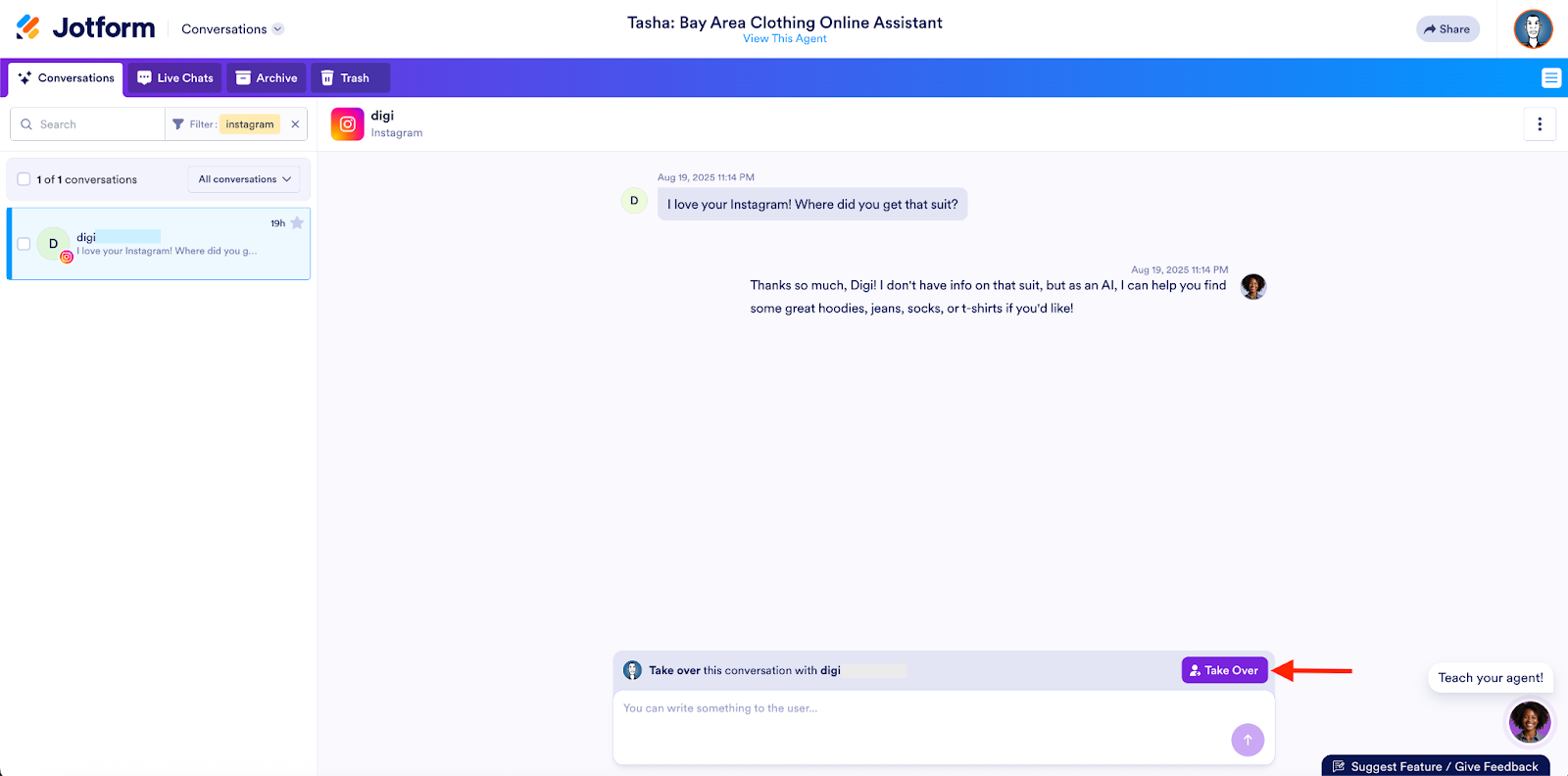Open the Conversations product dropdown
This screenshot has height=776, width=1568.
pos(232,29)
